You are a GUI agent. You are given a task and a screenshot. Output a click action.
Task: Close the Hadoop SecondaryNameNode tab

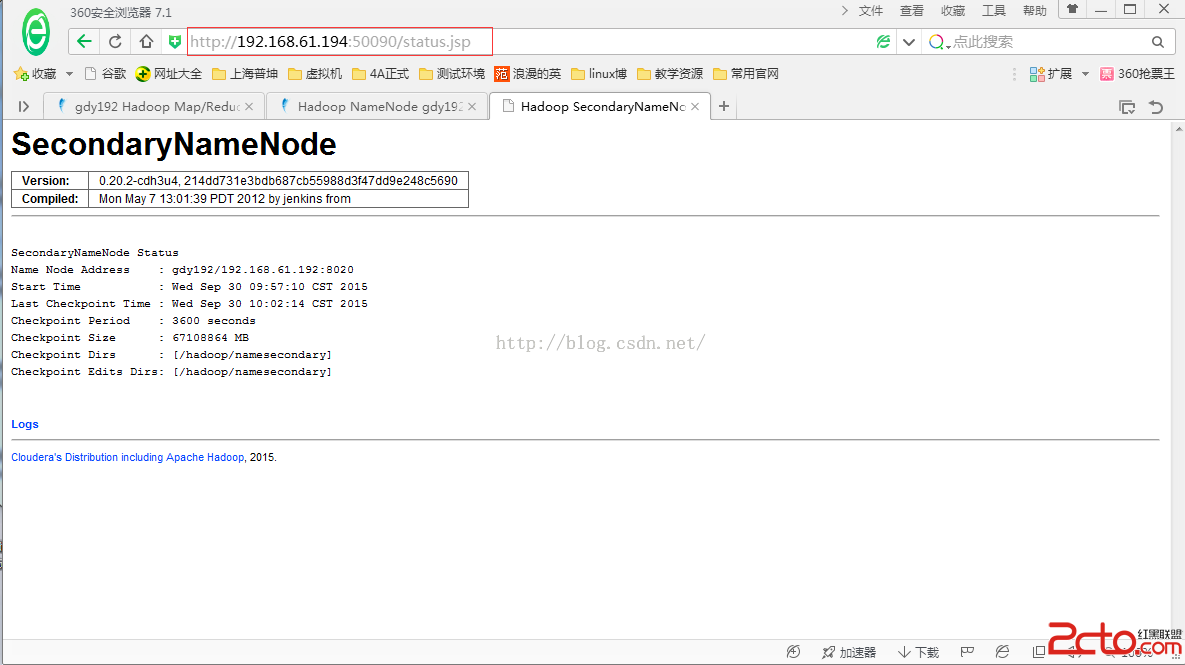[695, 107]
